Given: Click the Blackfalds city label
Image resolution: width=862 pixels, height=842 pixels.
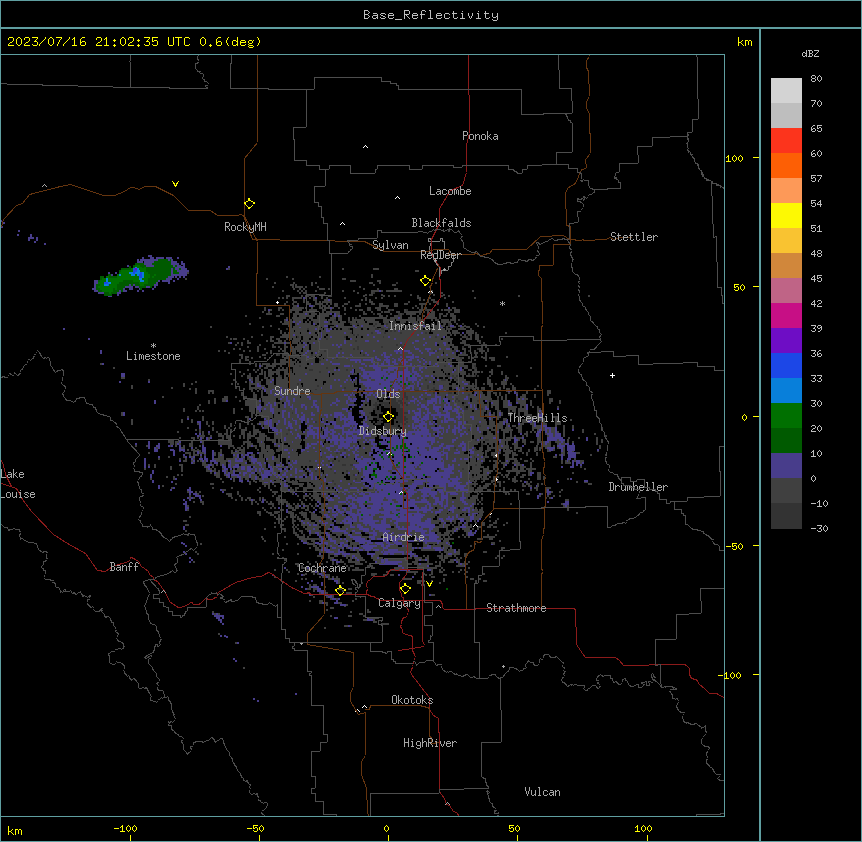Looking at the screenshot, I should (x=441, y=223).
